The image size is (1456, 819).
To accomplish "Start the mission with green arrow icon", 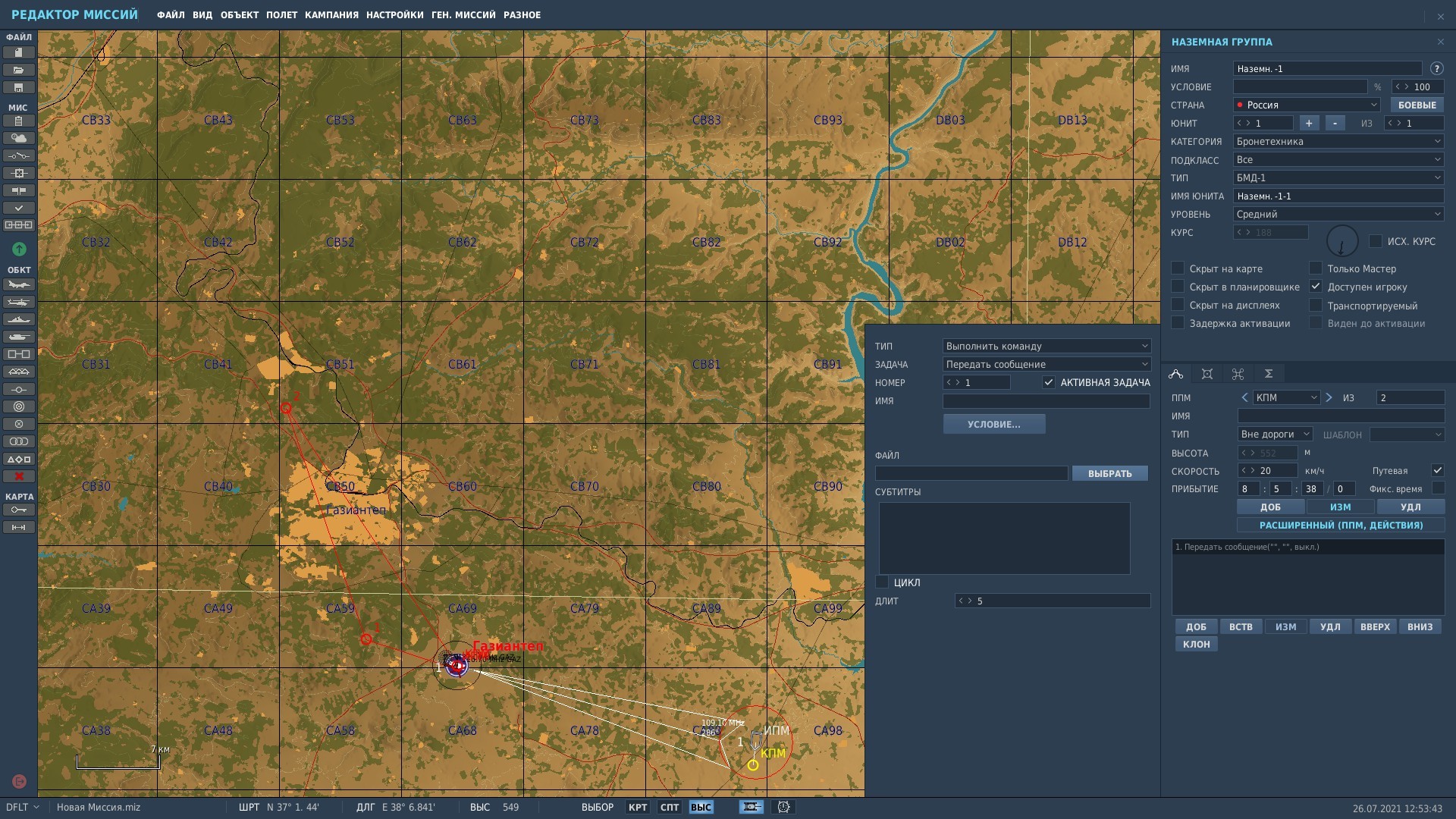I will 19,249.
